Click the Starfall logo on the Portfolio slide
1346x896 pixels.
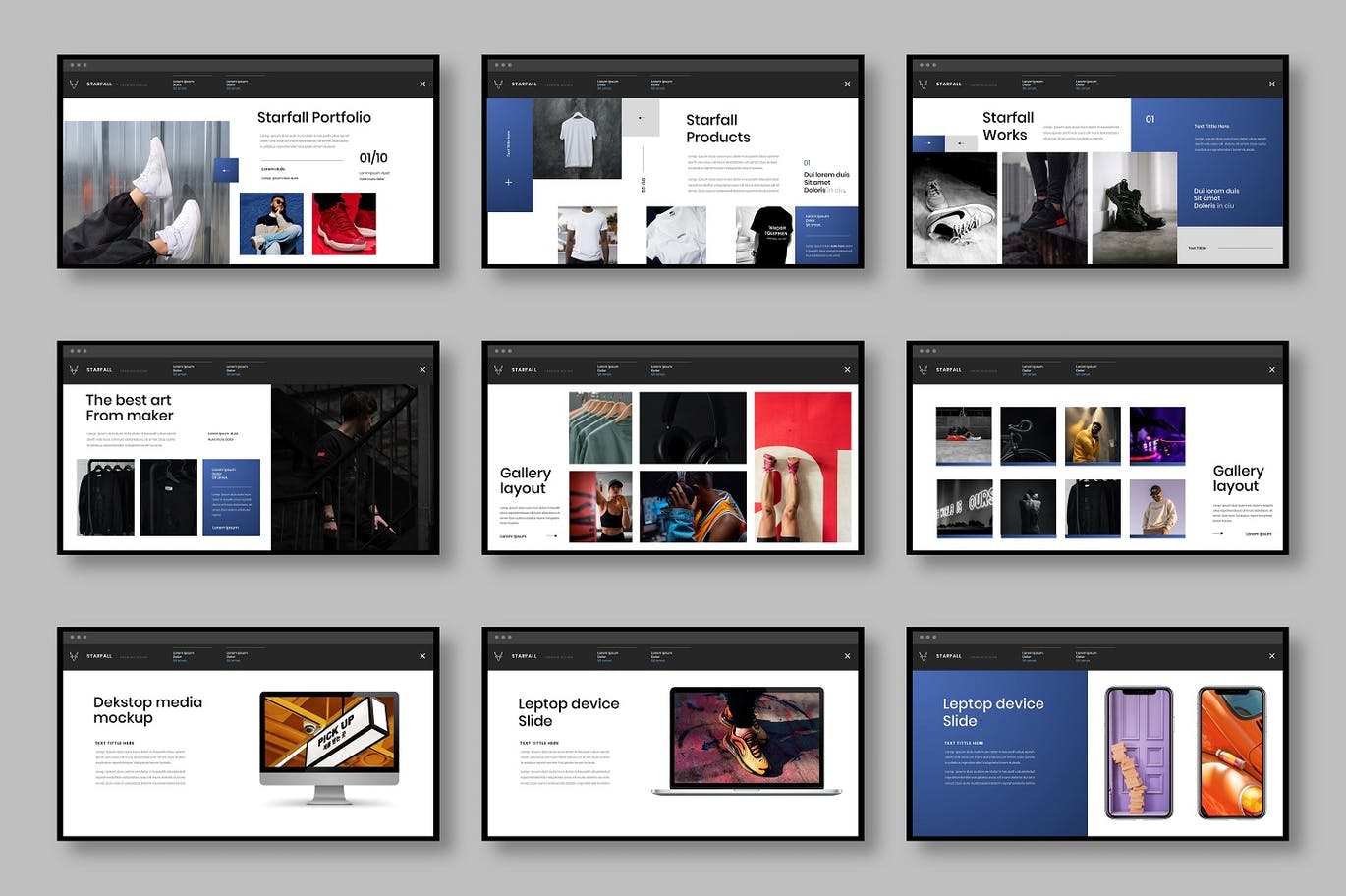coord(74,84)
